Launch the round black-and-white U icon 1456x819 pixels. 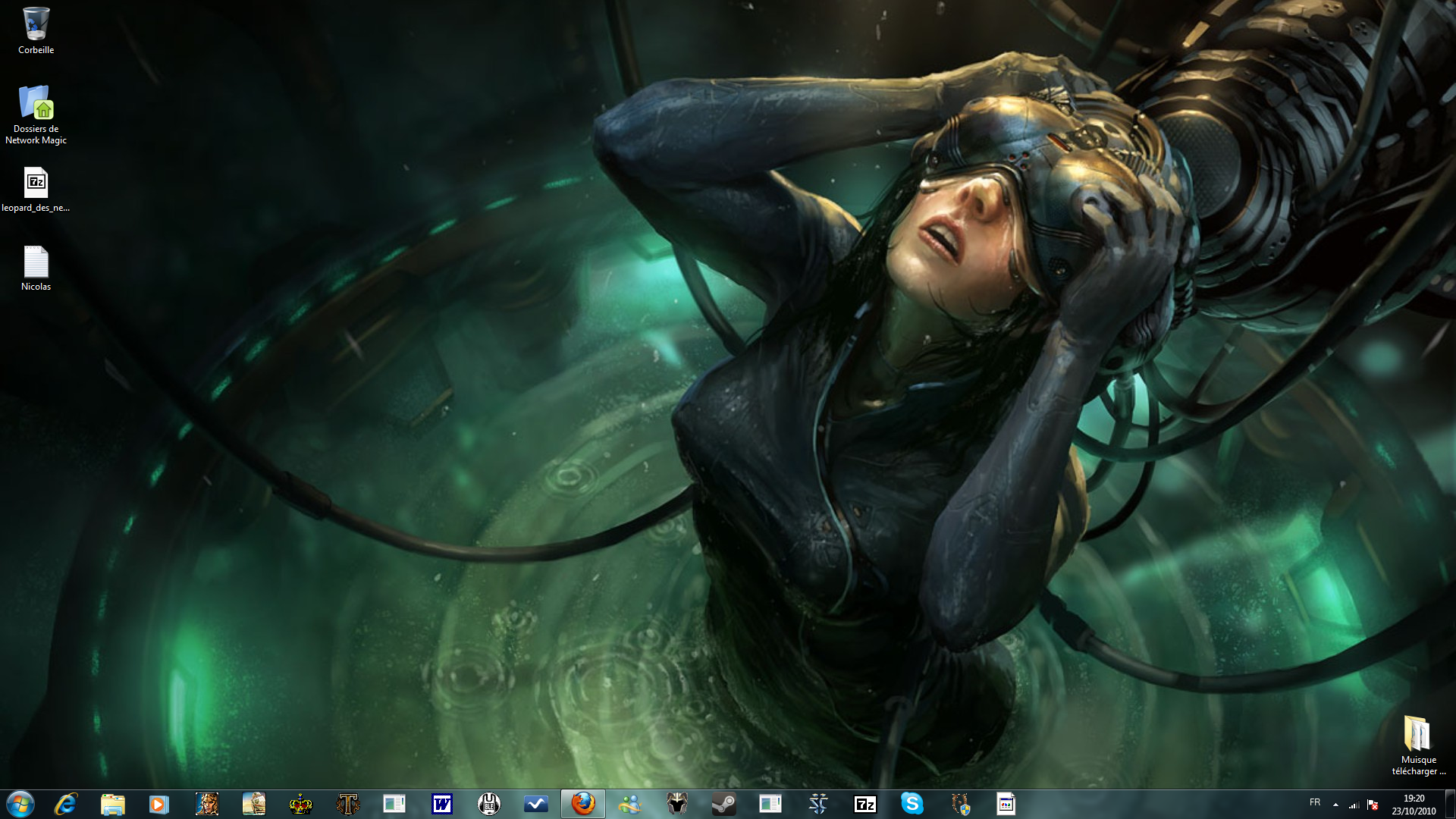[489, 804]
